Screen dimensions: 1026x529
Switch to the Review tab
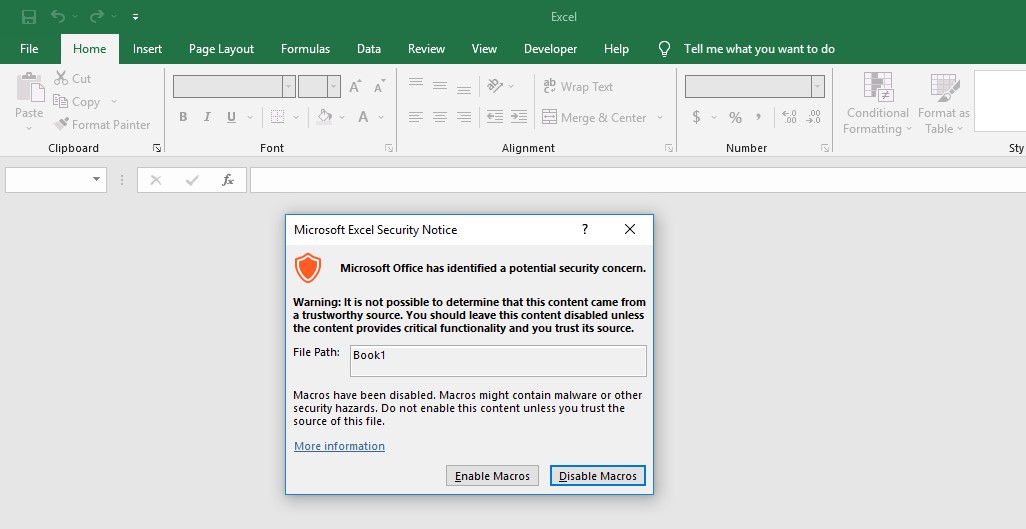click(x=426, y=48)
